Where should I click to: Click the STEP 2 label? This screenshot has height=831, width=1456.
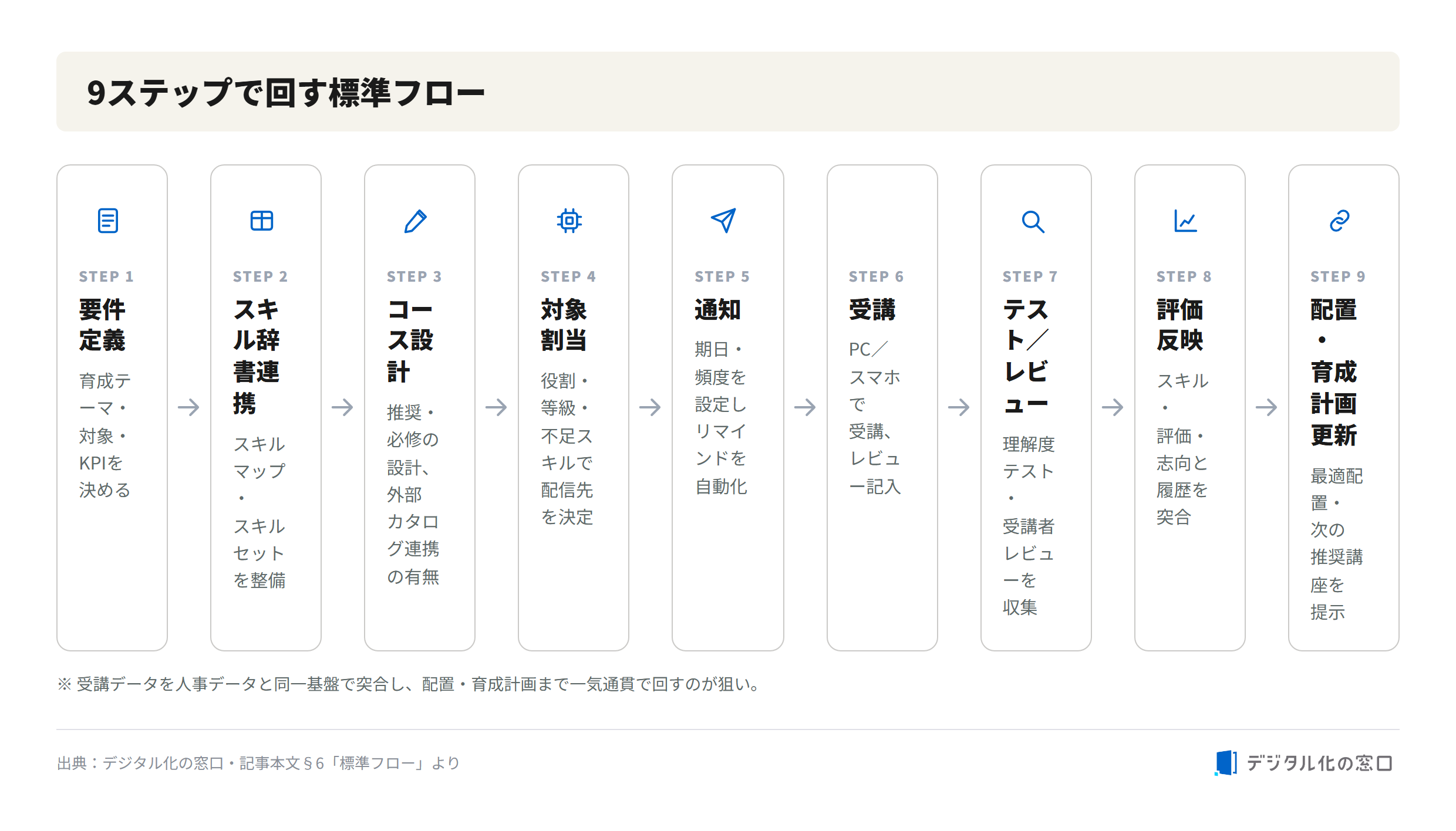(x=260, y=276)
